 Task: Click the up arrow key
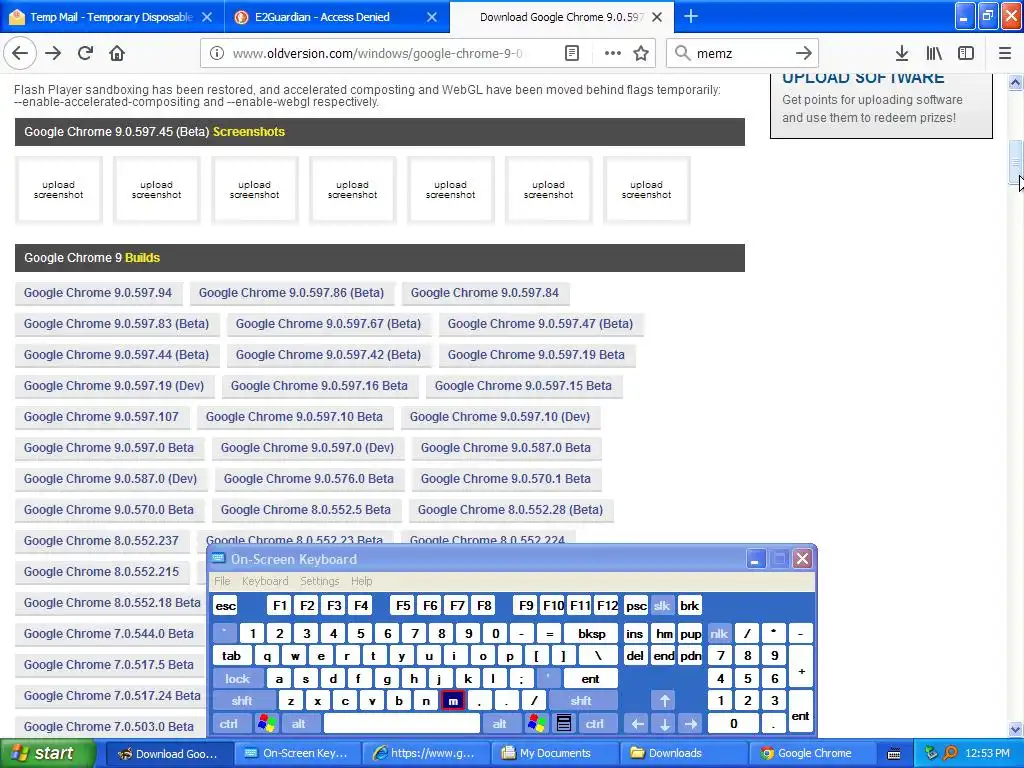click(x=664, y=701)
